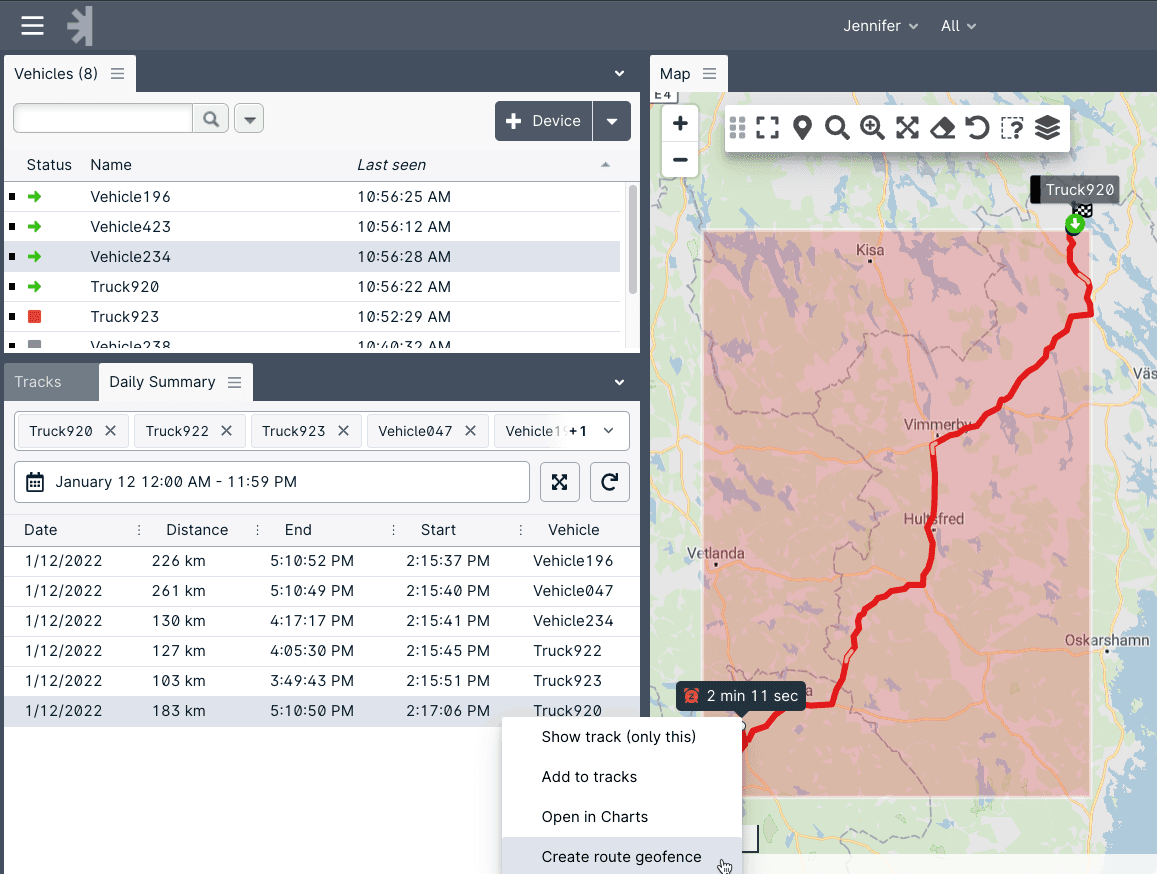Activate the eraser tool in the map toolbar
This screenshot has width=1157, height=874.
942,128
